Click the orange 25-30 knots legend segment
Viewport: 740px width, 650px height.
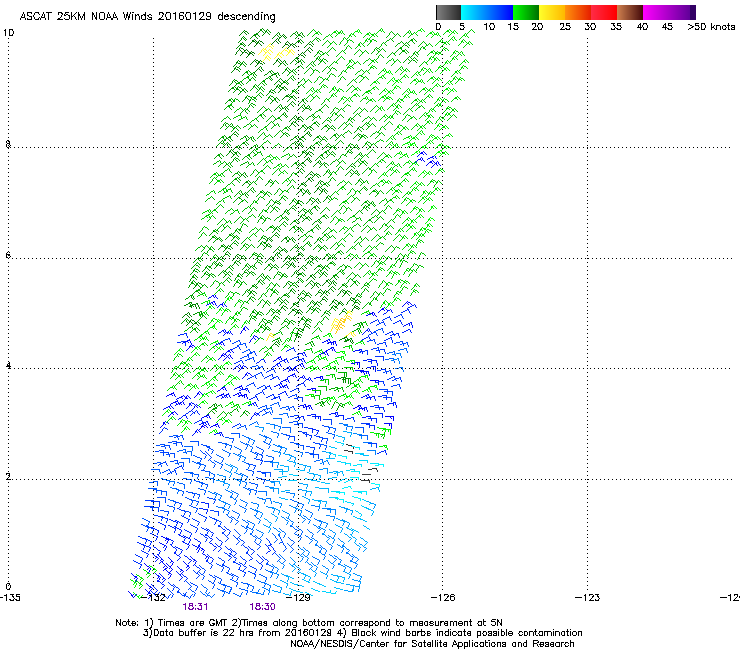pyautogui.click(x=578, y=12)
